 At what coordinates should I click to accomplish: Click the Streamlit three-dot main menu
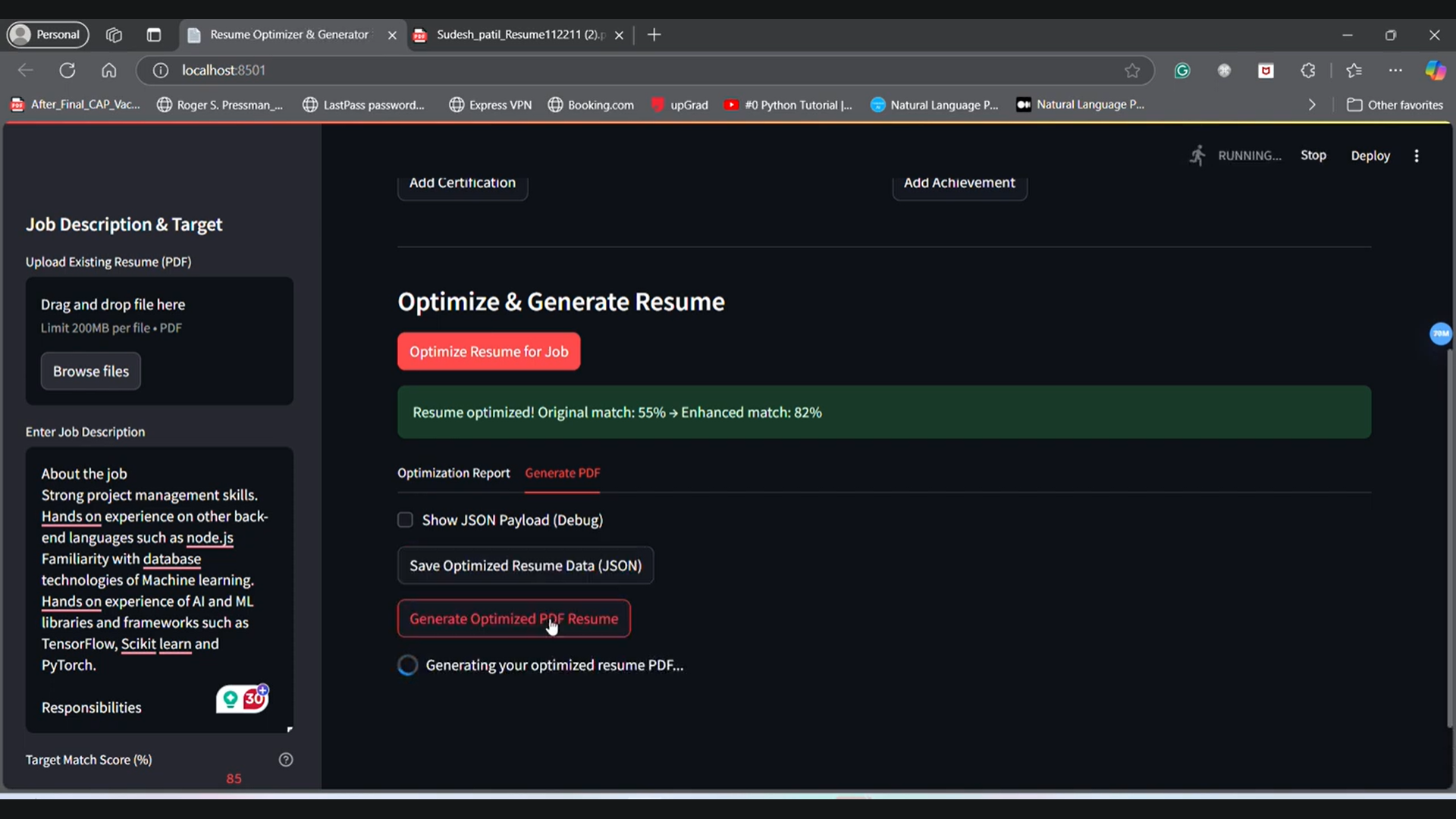[1416, 155]
